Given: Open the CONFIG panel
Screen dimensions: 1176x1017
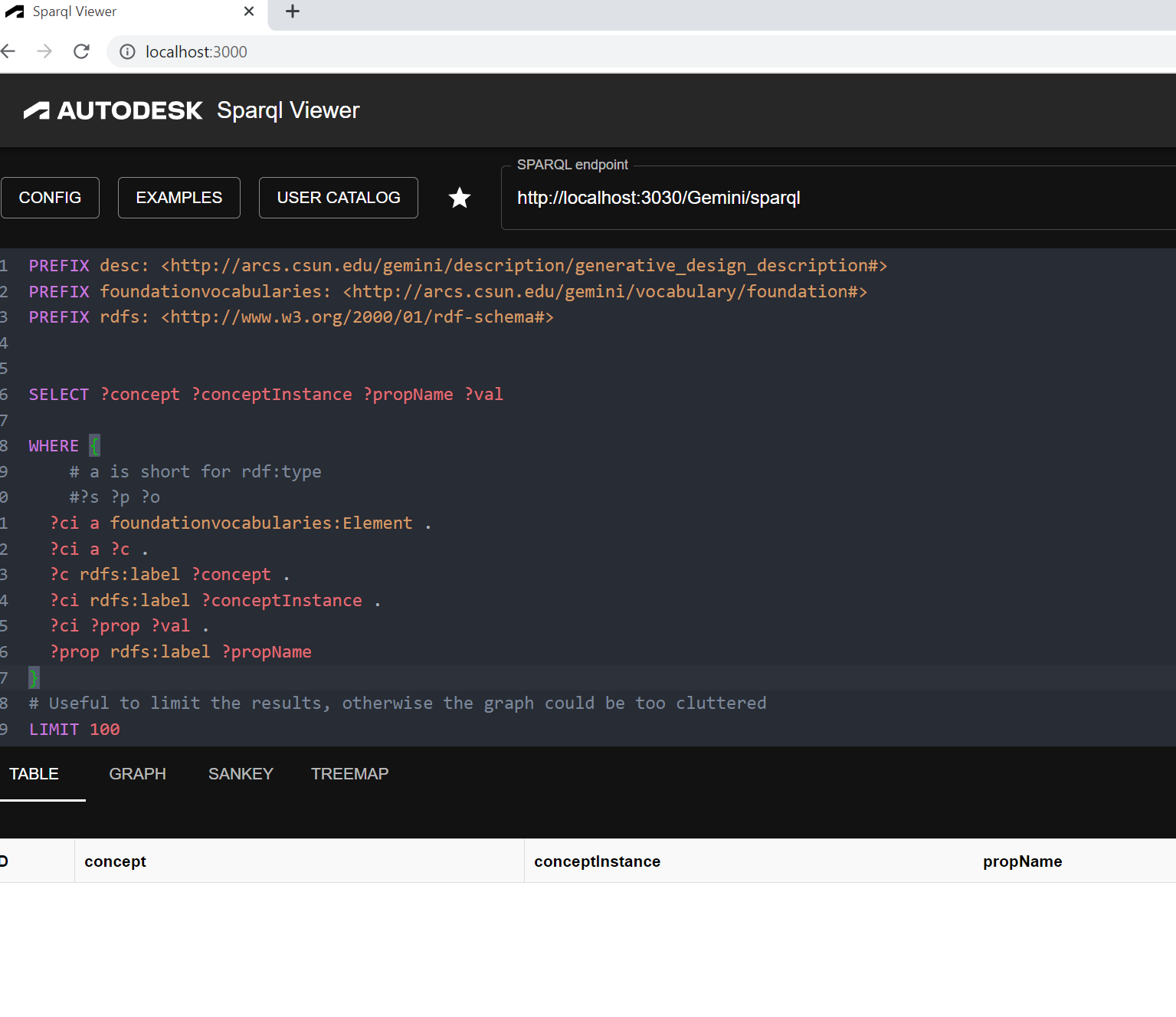Looking at the screenshot, I should (50, 198).
